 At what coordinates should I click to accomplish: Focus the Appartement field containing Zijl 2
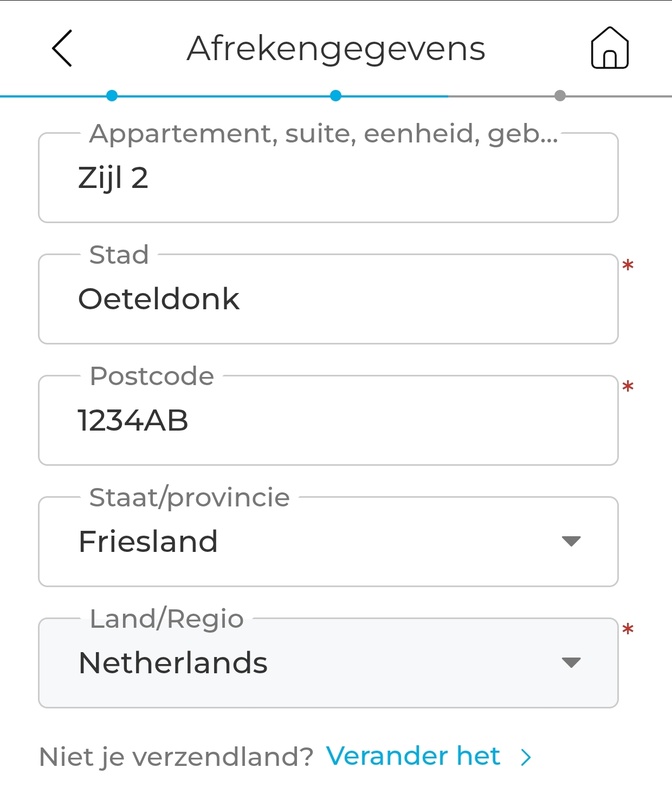(x=328, y=180)
